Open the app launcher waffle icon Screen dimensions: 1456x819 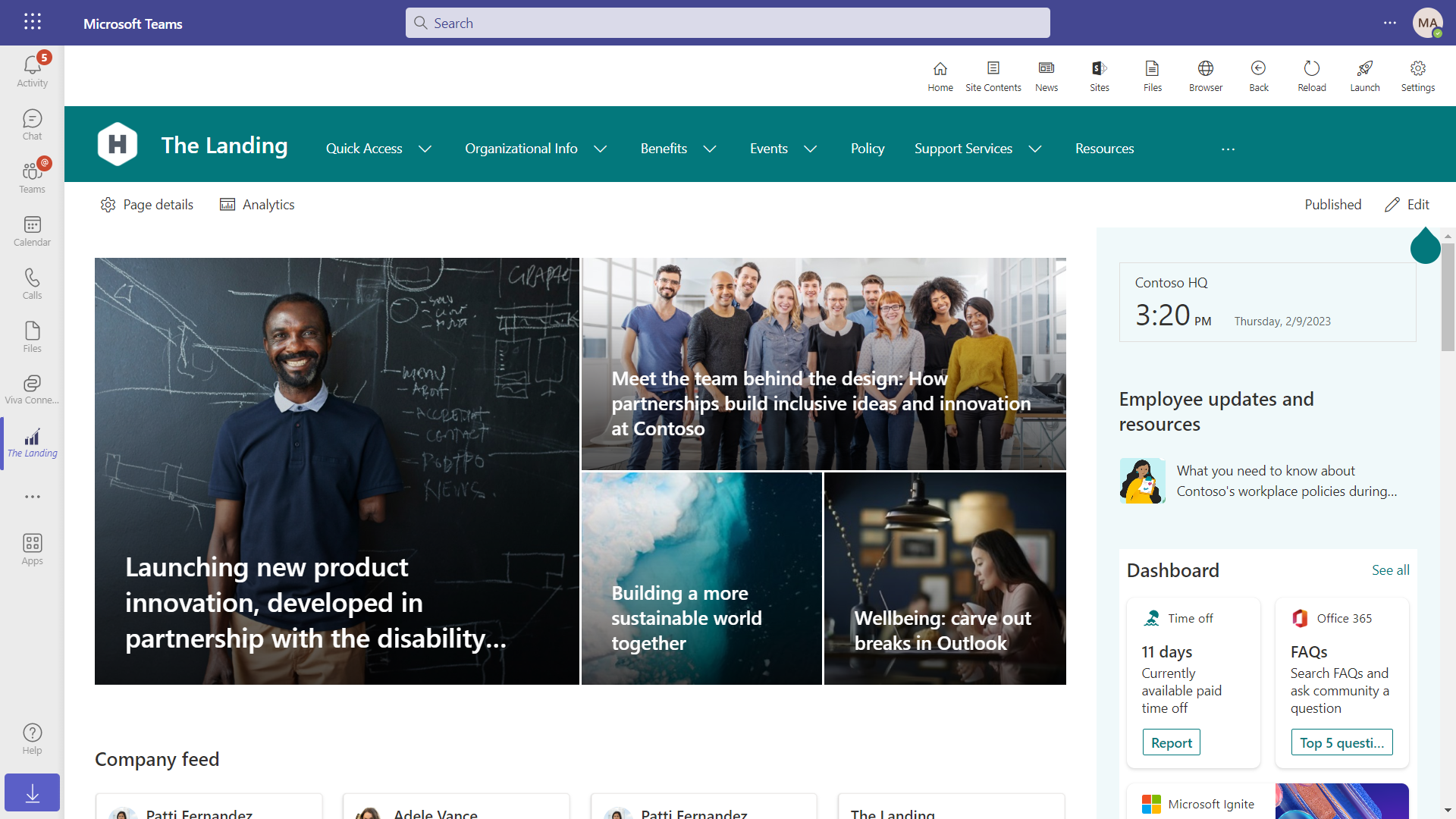click(x=32, y=22)
